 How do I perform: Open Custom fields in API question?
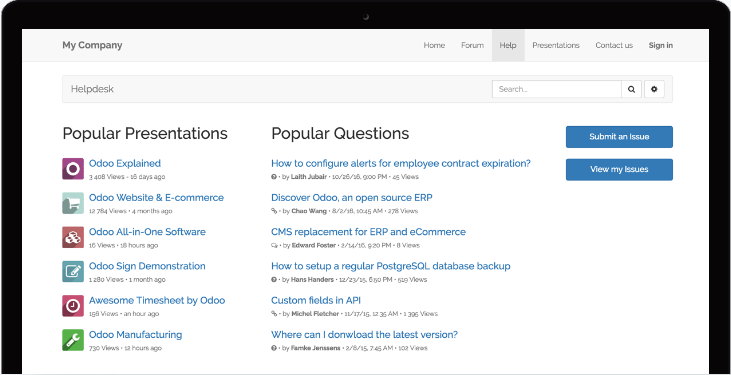(x=316, y=300)
